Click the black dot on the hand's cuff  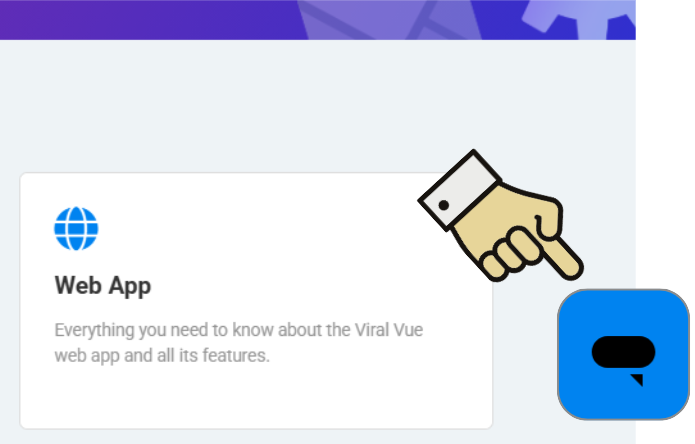tap(443, 205)
